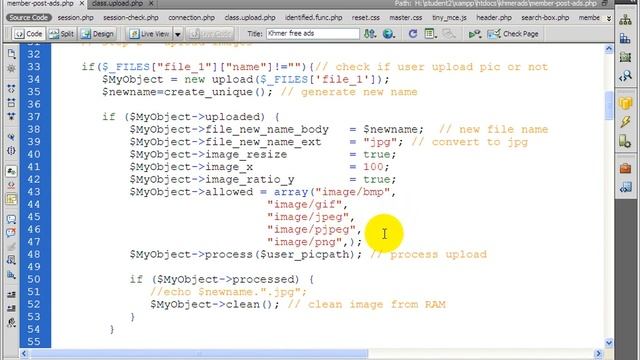Select class.upload.php document tab
Image resolution: width=640 pixels, height=360 pixels.
[x=117, y=4]
